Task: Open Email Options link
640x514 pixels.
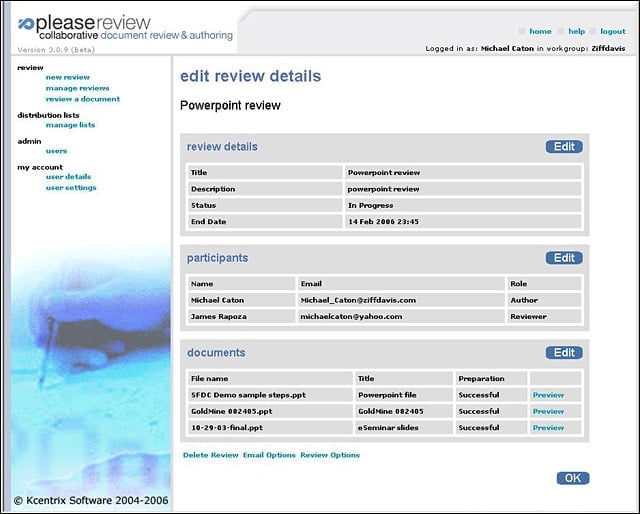Action: pos(269,455)
